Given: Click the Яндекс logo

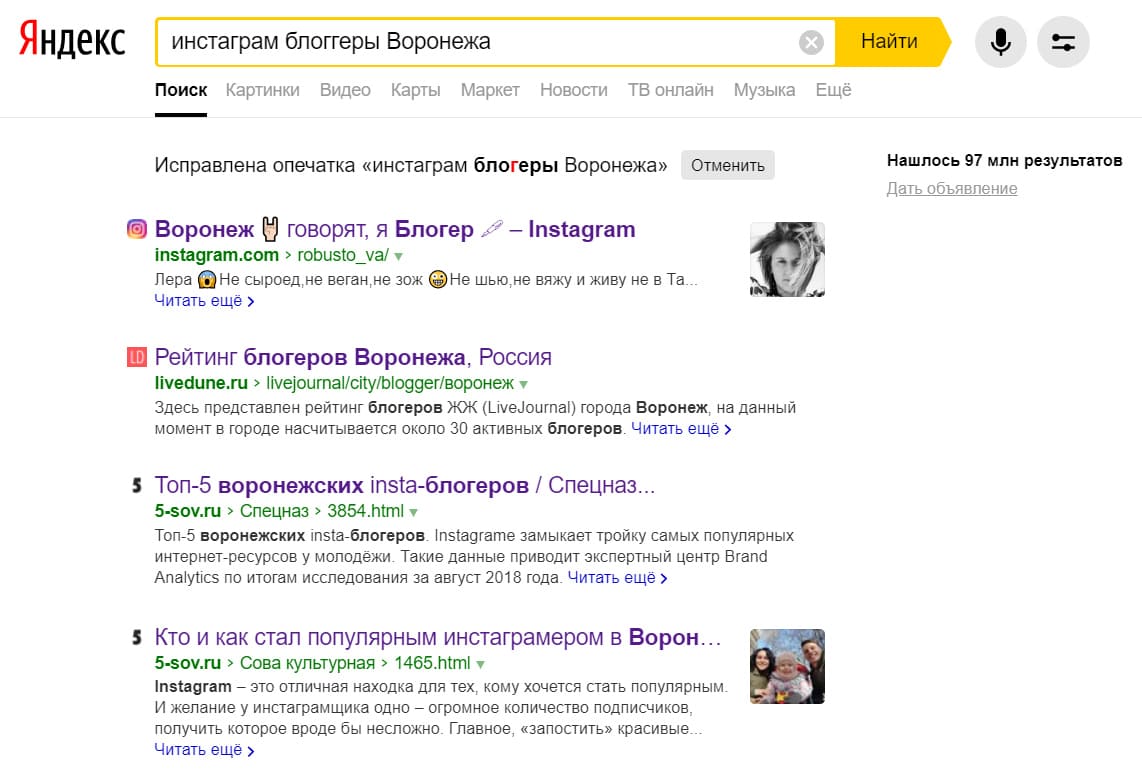Looking at the screenshot, I should (72, 40).
